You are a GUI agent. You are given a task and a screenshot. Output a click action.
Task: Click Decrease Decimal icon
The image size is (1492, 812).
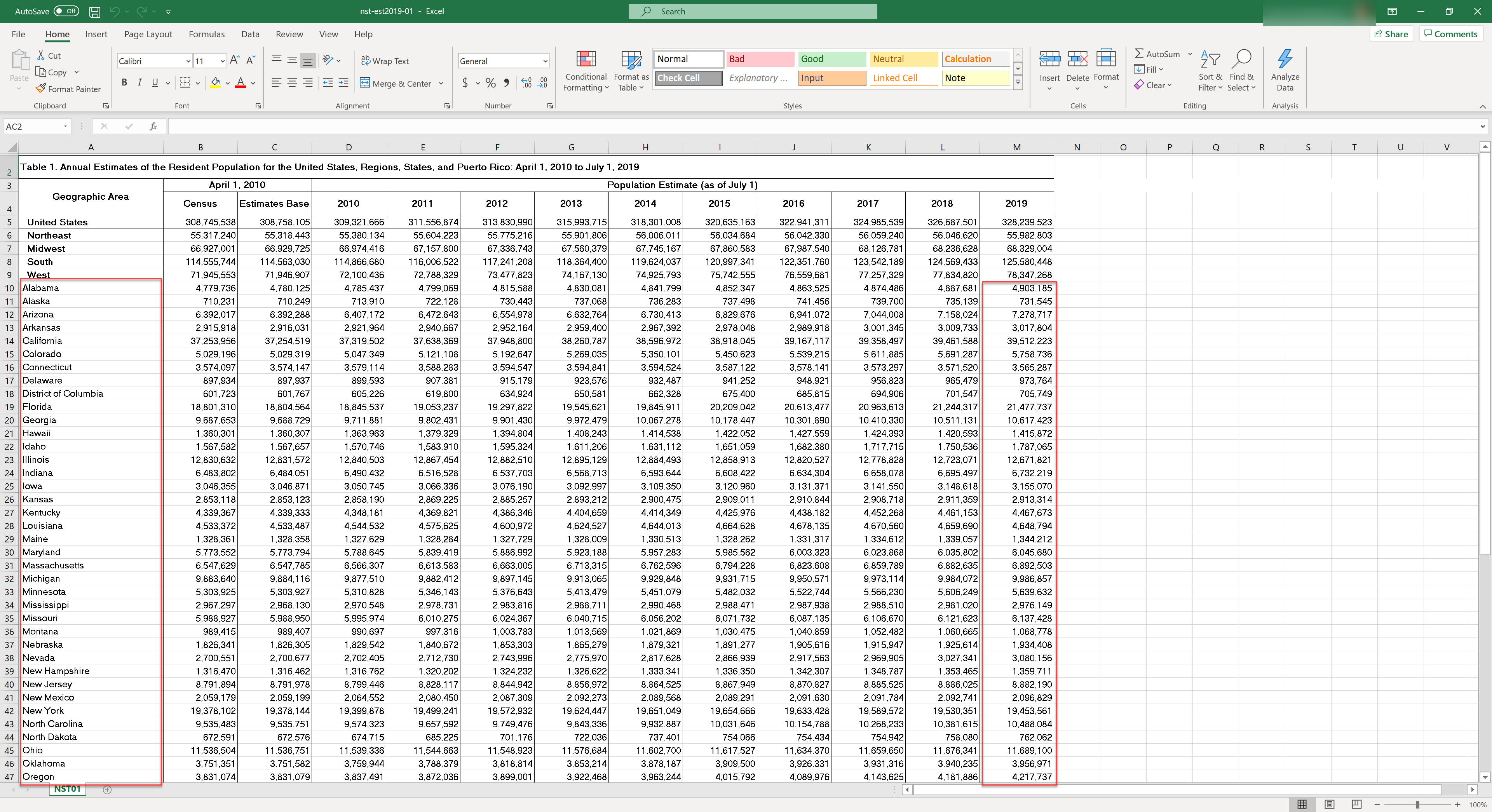pos(542,83)
